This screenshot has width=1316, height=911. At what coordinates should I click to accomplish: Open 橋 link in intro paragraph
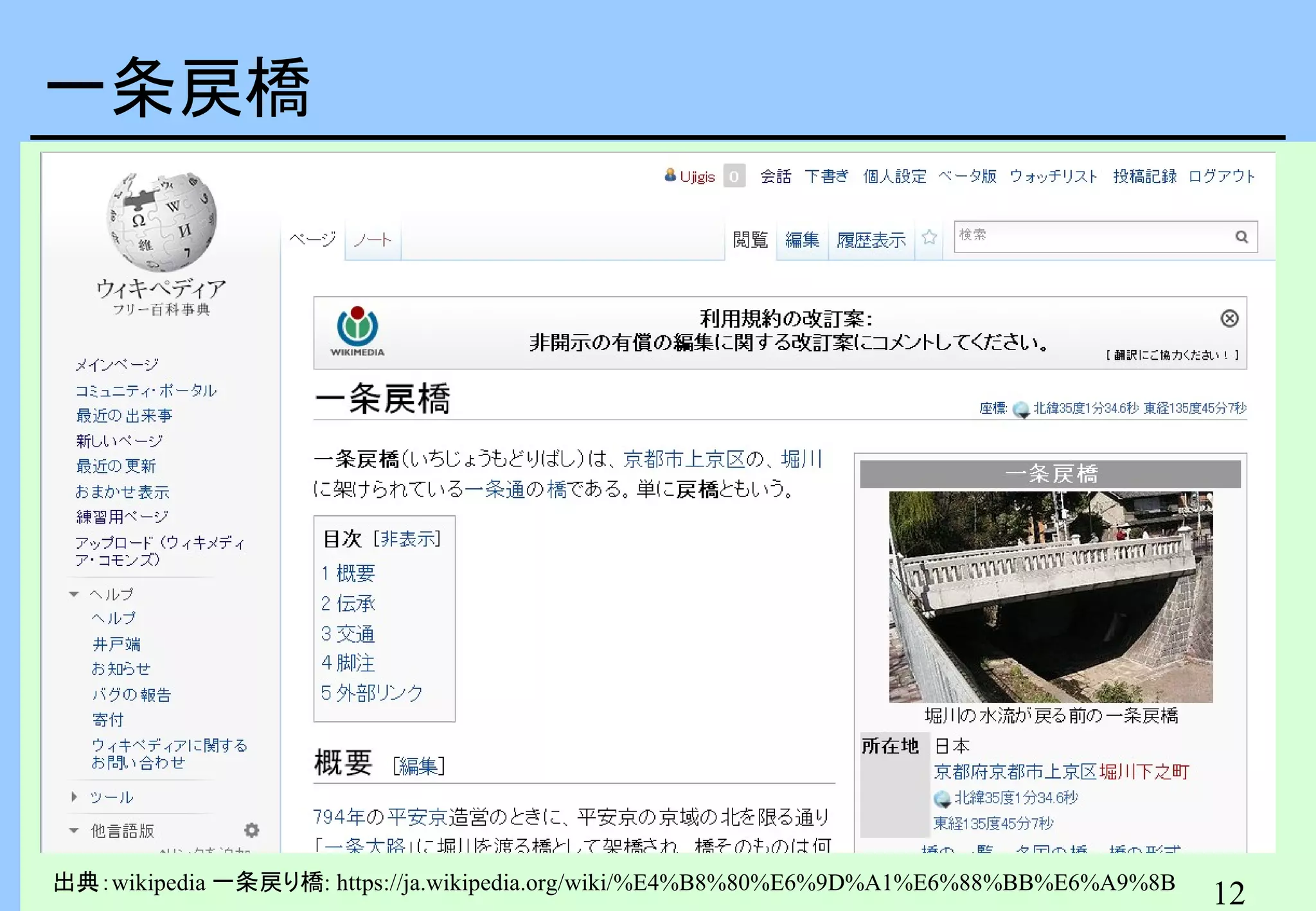[556, 490]
